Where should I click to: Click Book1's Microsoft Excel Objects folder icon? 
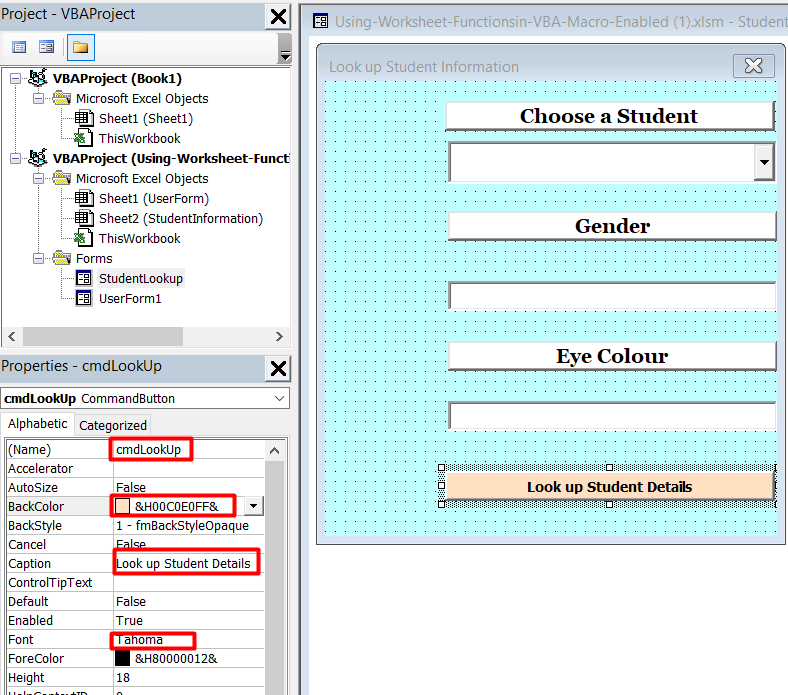pos(62,98)
